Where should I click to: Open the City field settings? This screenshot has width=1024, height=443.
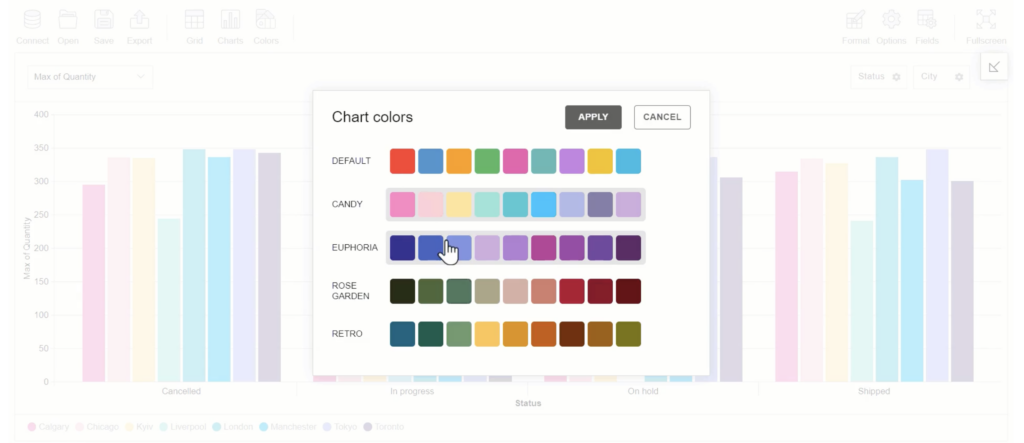tap(959, 77)
